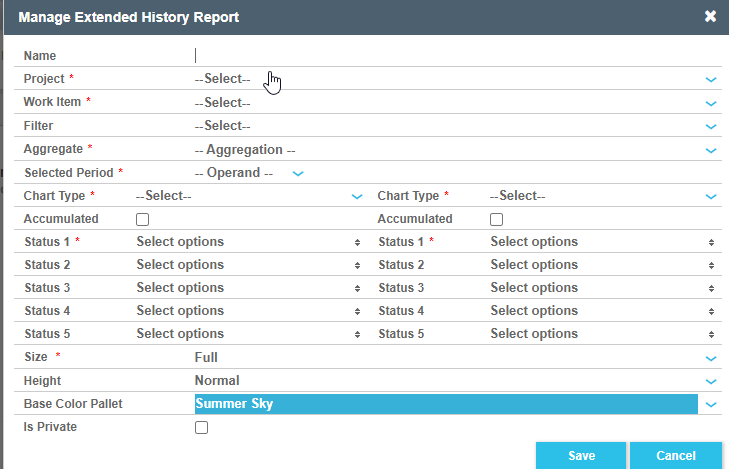The width and height of the screenshot is (729, 469).
Task: Click the Save button
Action: [x=581, y=455]
